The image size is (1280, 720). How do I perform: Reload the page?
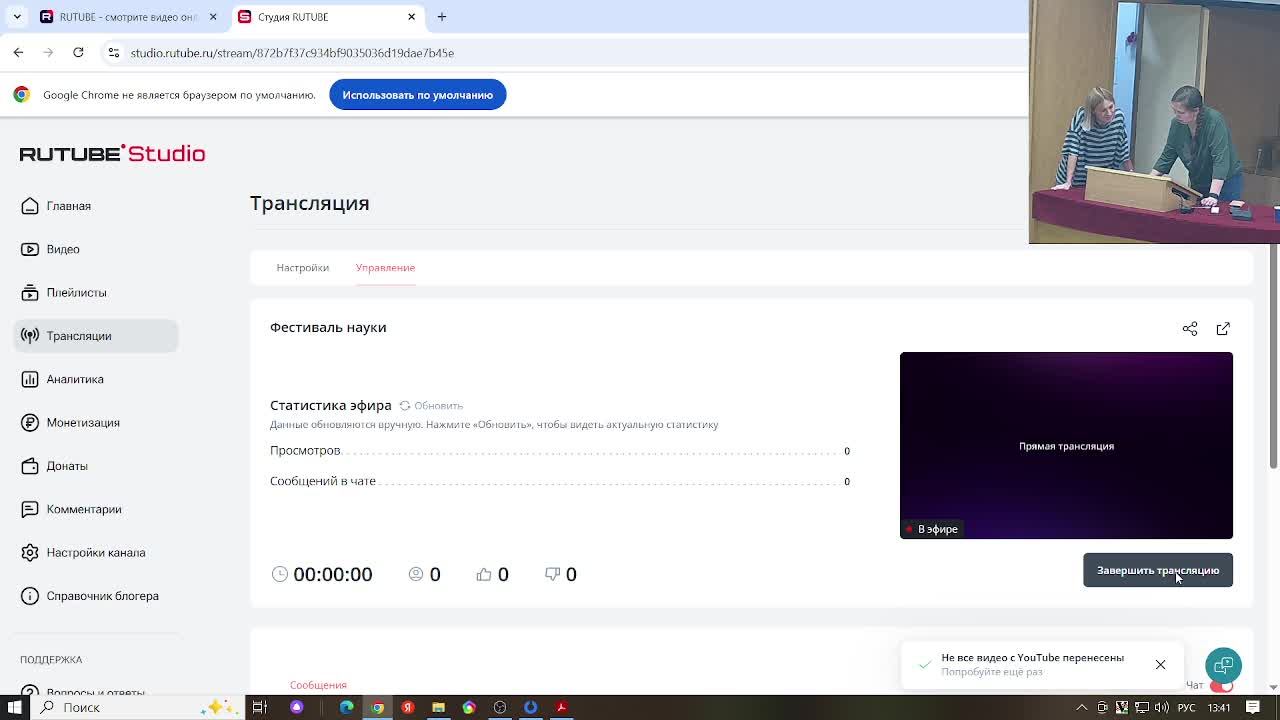[x=78, y=52]
